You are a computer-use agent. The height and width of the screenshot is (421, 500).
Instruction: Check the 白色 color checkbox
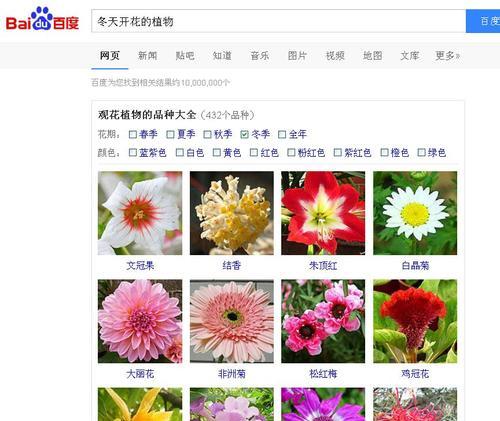point(180,152)
